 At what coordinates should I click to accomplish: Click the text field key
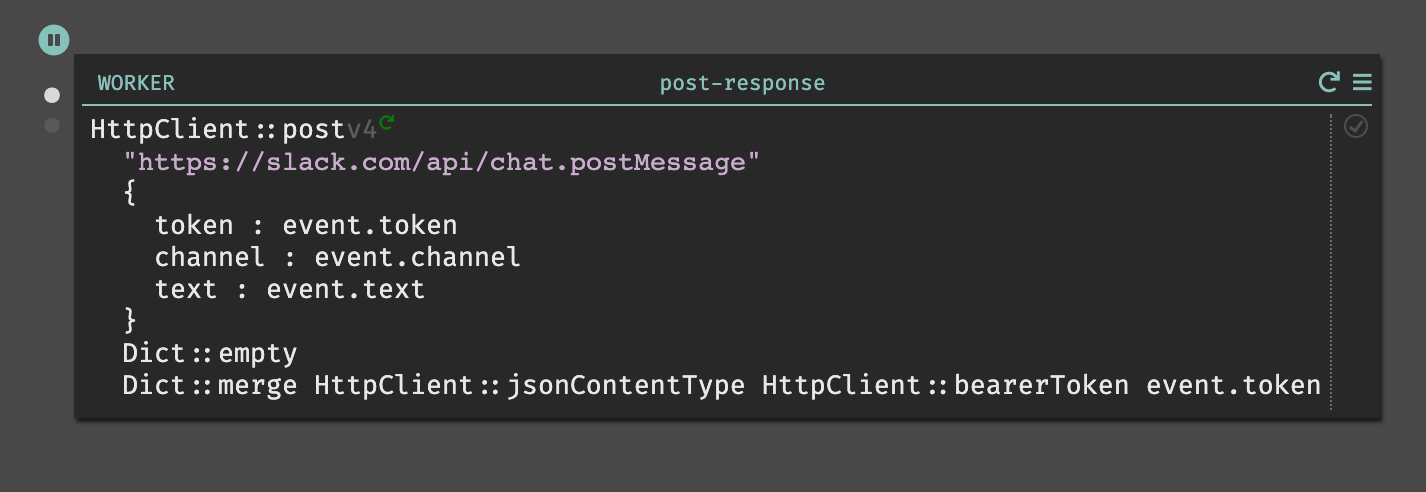186,290
